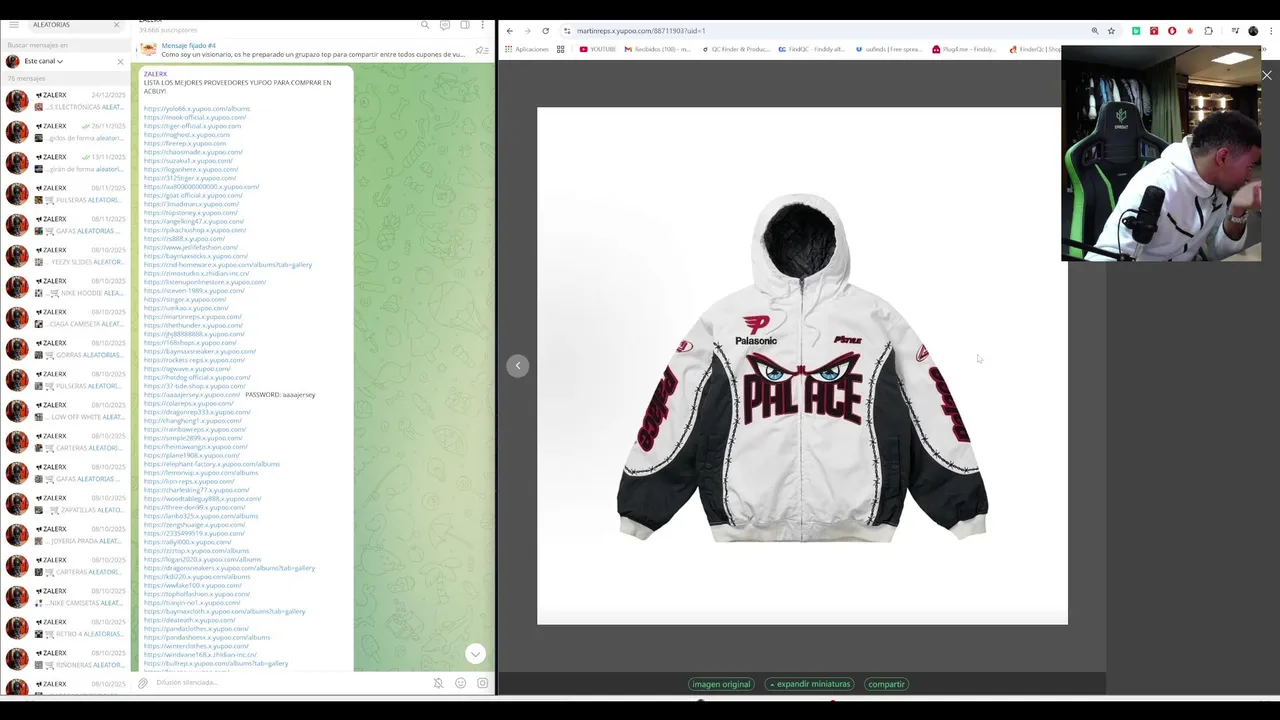
Task: Open the YOUTUBE bookmark
Action: [598, 49]
